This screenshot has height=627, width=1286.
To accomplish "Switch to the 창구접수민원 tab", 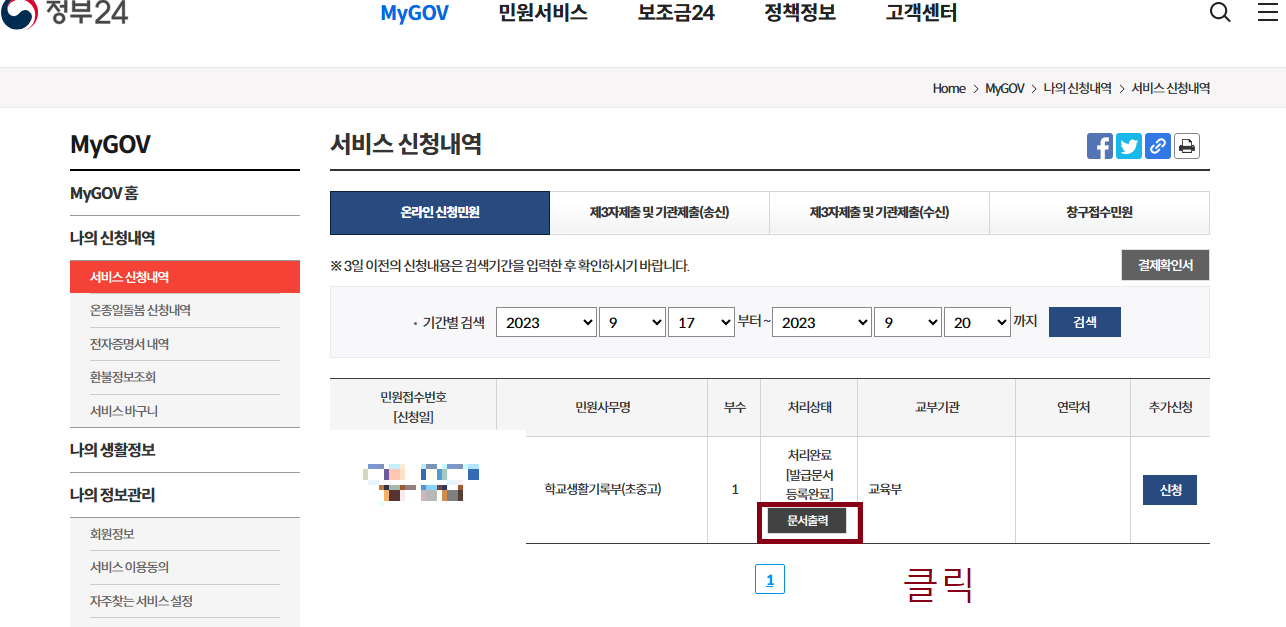I will pos(1099,213).
